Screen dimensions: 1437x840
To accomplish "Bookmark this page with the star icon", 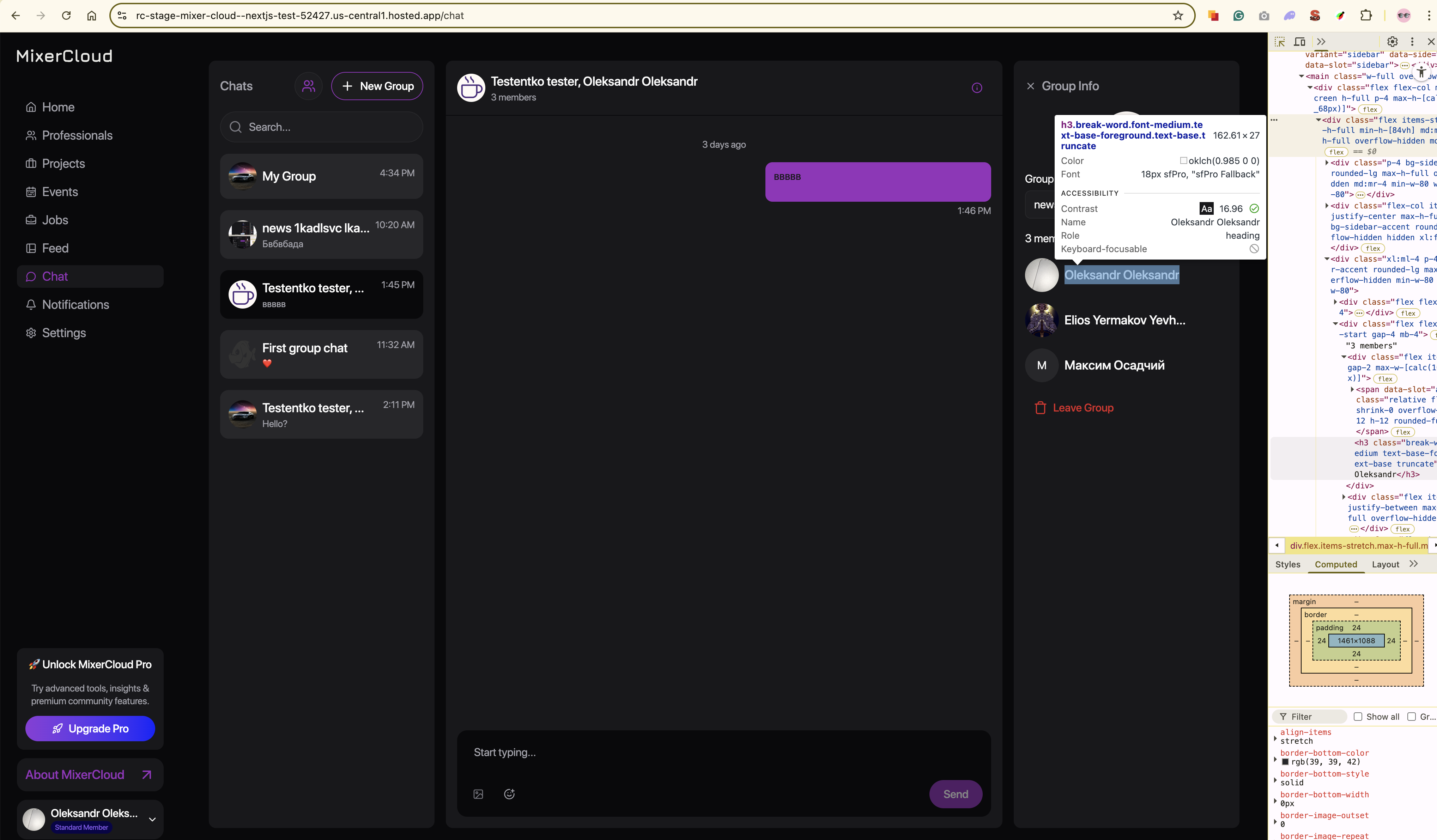I will point(1178,16).
